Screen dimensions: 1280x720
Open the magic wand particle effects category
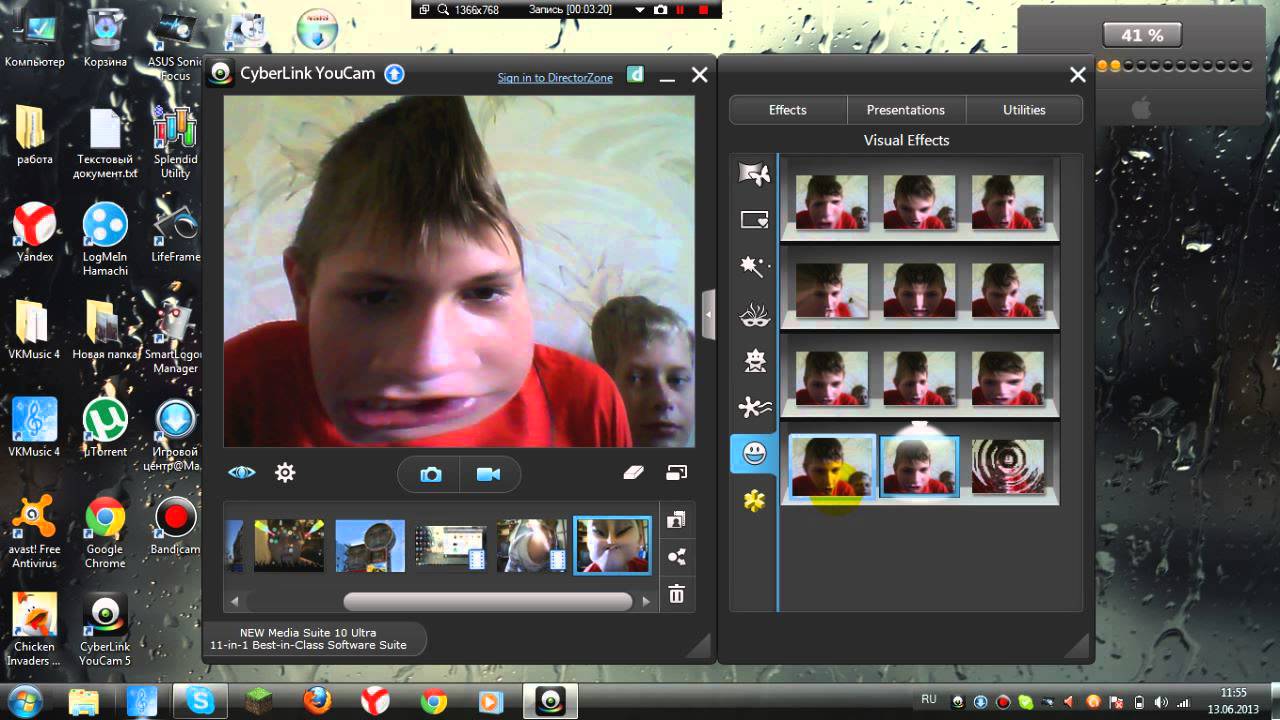pos(754,267)
